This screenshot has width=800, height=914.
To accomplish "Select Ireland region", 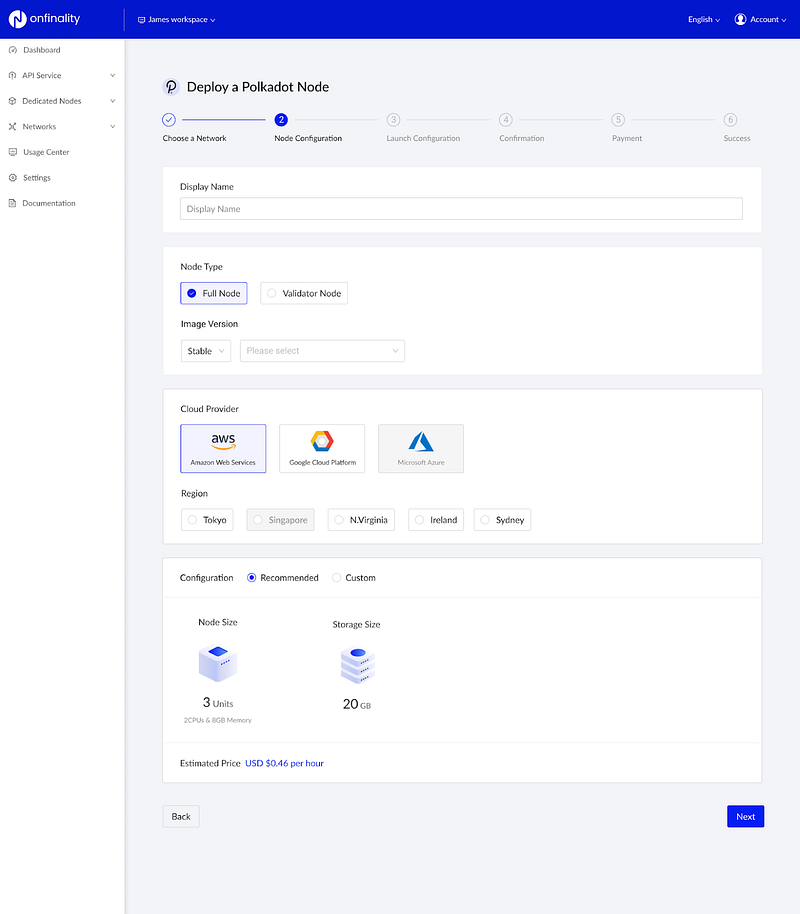I will [x=436, y=520].
